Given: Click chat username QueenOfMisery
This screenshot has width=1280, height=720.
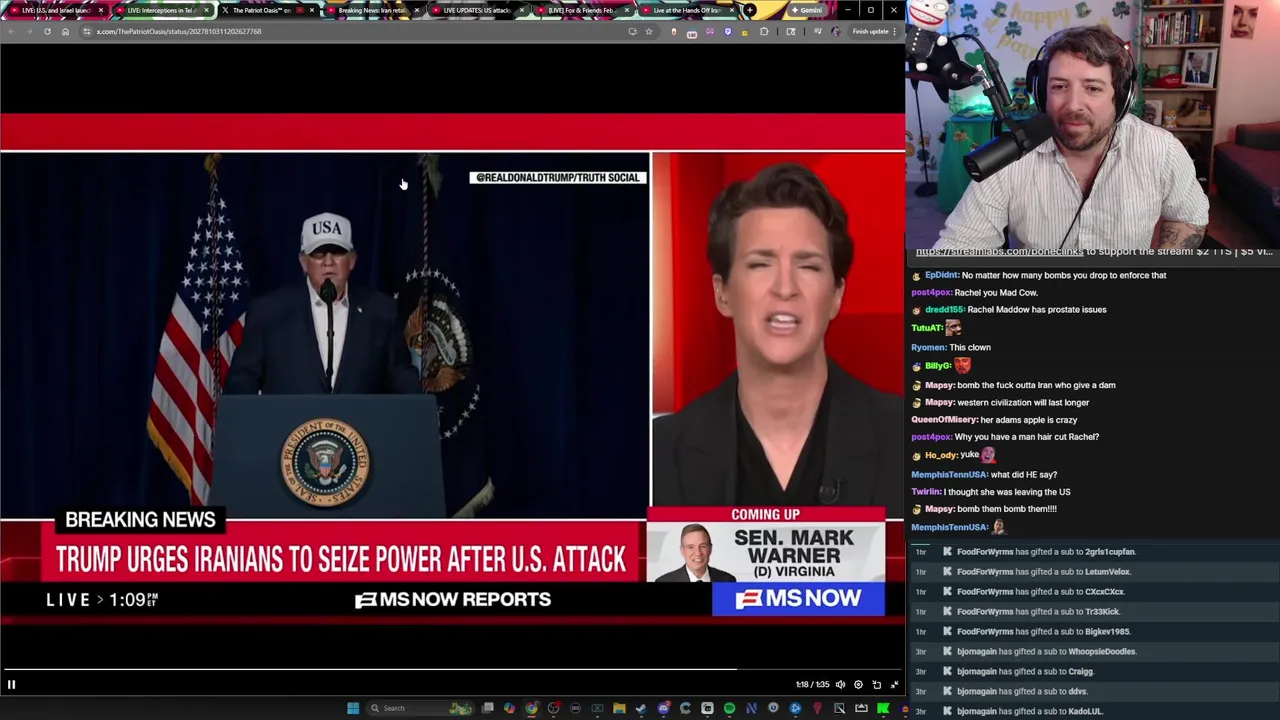Looking at the screenshot, I should pos(944,420).
